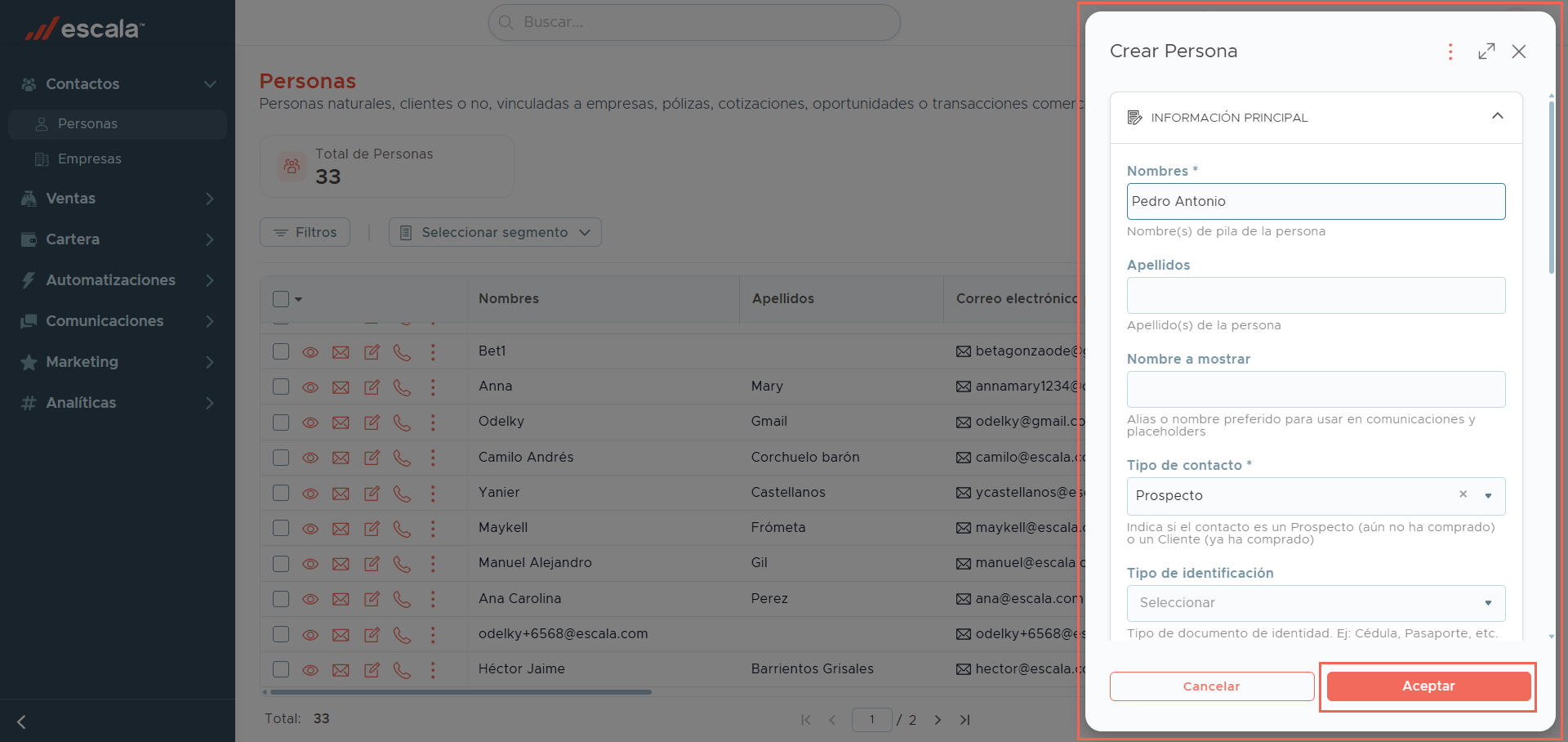Open Personas in the sidebar
The image size is (1568, 742).
click(118, 124)
